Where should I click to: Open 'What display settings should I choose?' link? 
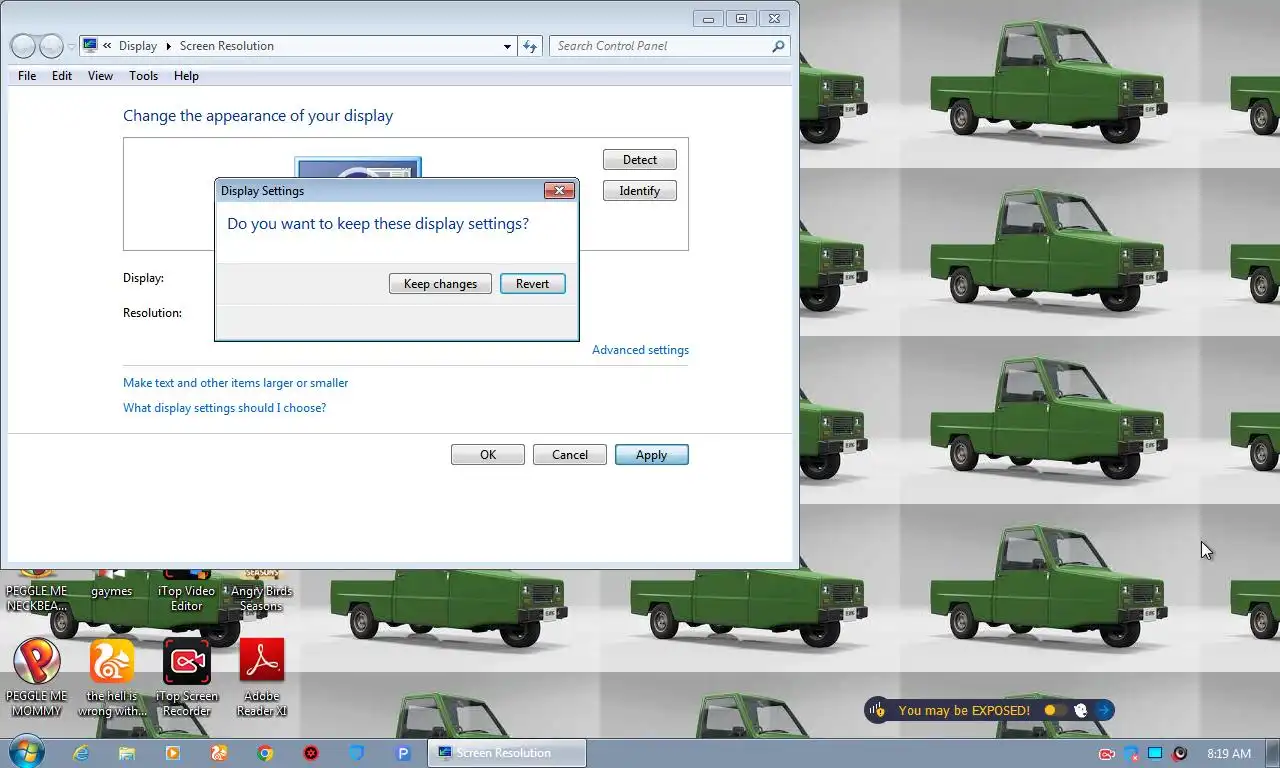[224, 408]
